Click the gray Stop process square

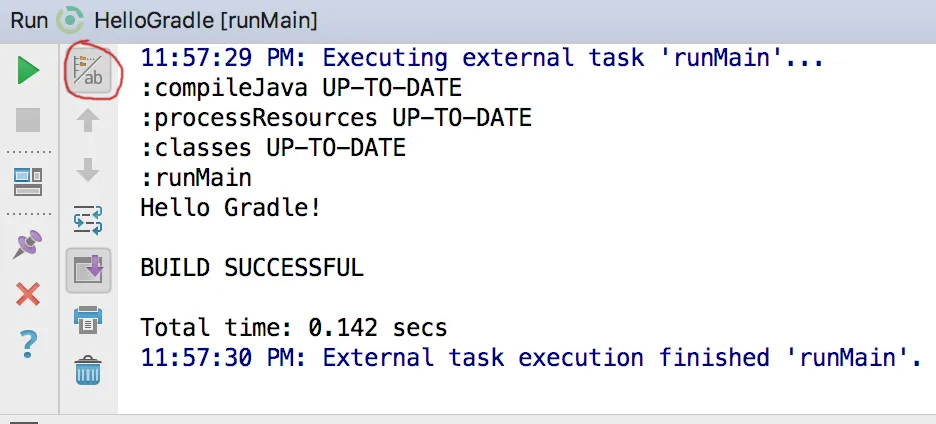tap(28, 121)
